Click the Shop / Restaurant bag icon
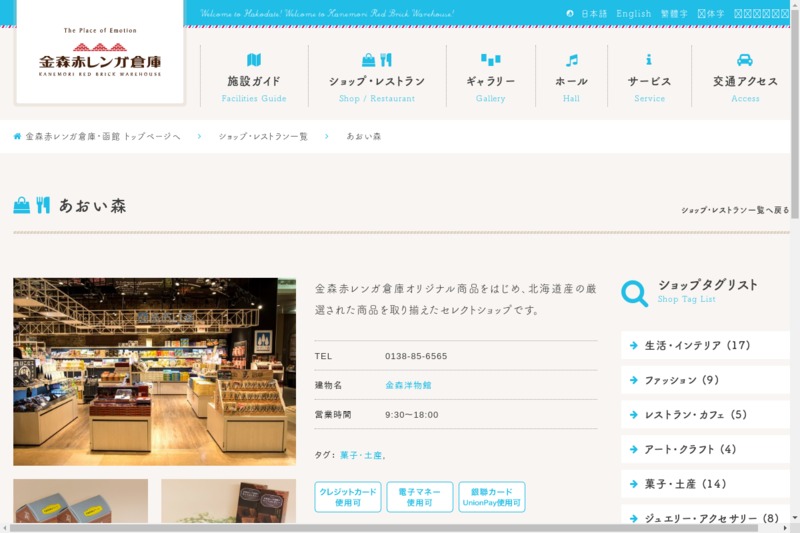Viewport: 800px width, 533px height. (x=369, y=60)
